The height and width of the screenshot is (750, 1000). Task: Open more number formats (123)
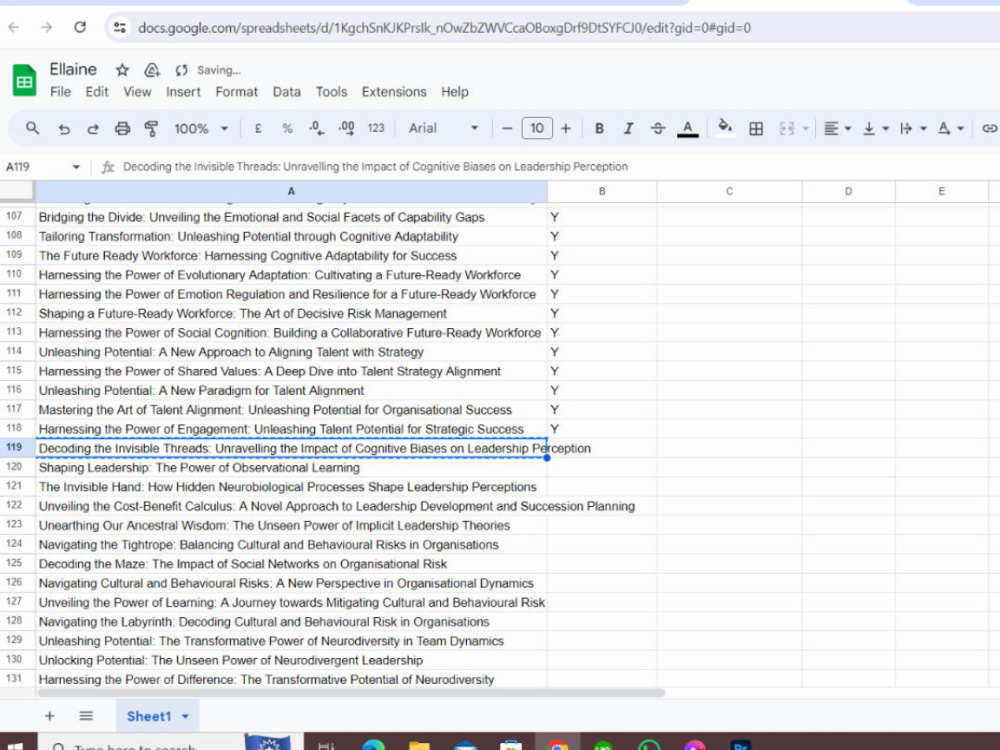(x=376, y=128)
